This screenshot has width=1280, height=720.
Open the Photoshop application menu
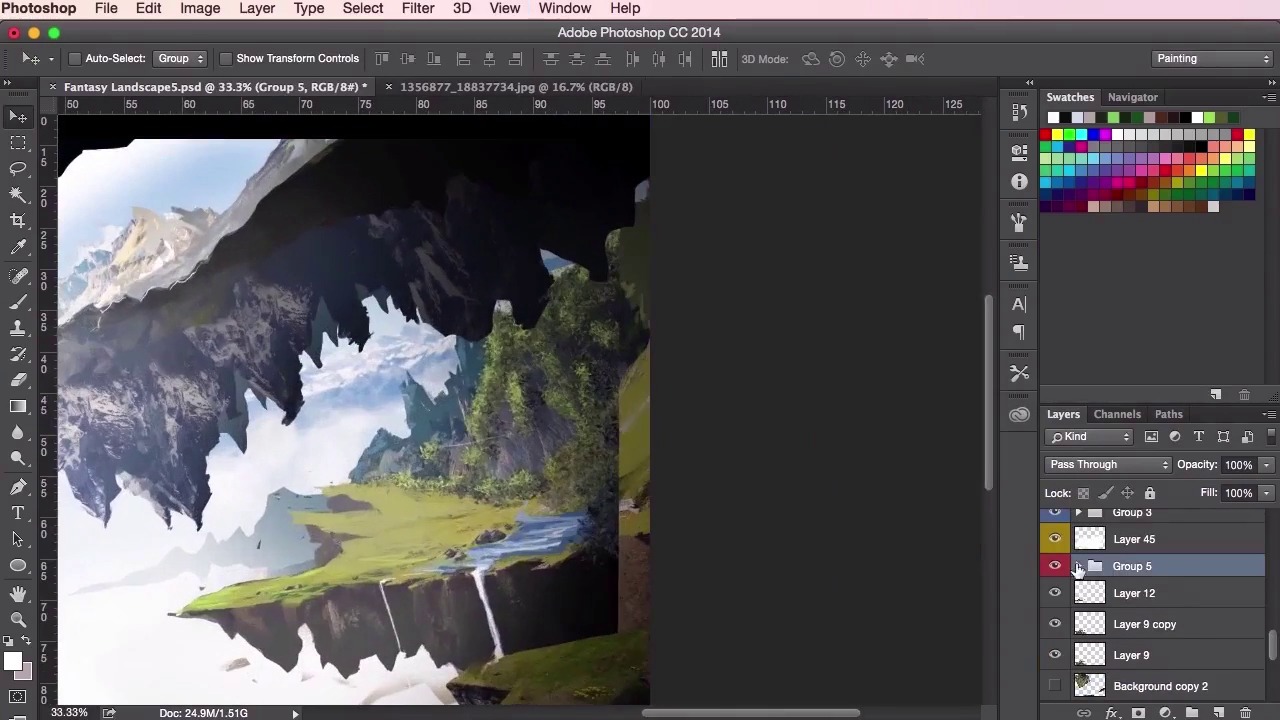click(38, 9)
